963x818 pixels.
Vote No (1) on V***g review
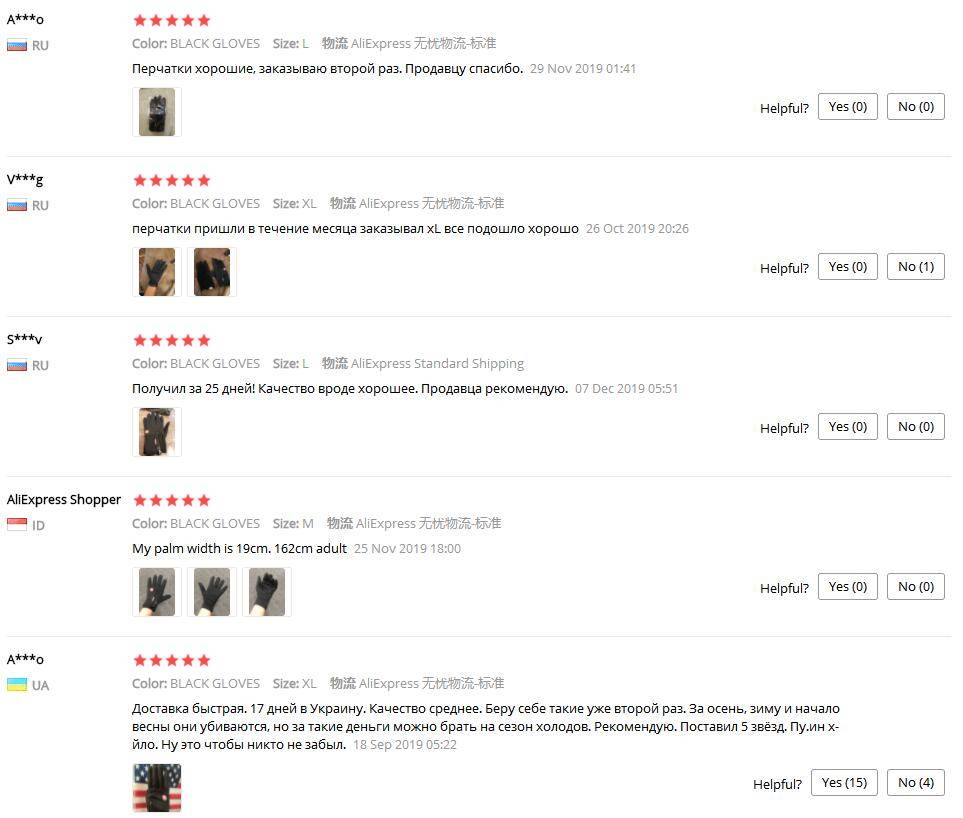(x=915, y=267)
